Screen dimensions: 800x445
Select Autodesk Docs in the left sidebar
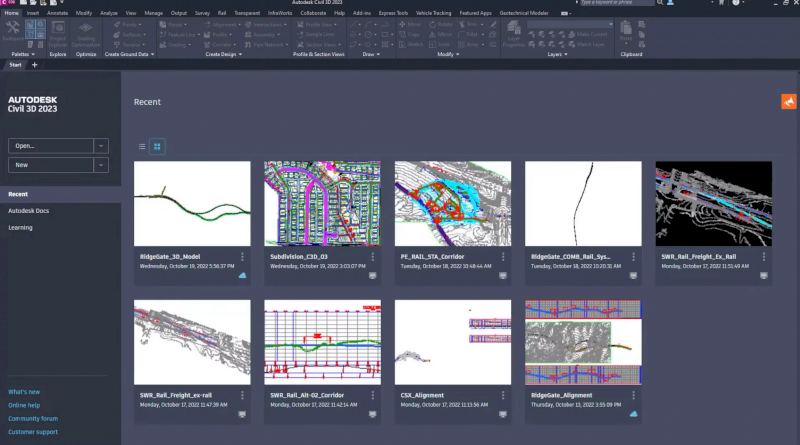(29, 211)
